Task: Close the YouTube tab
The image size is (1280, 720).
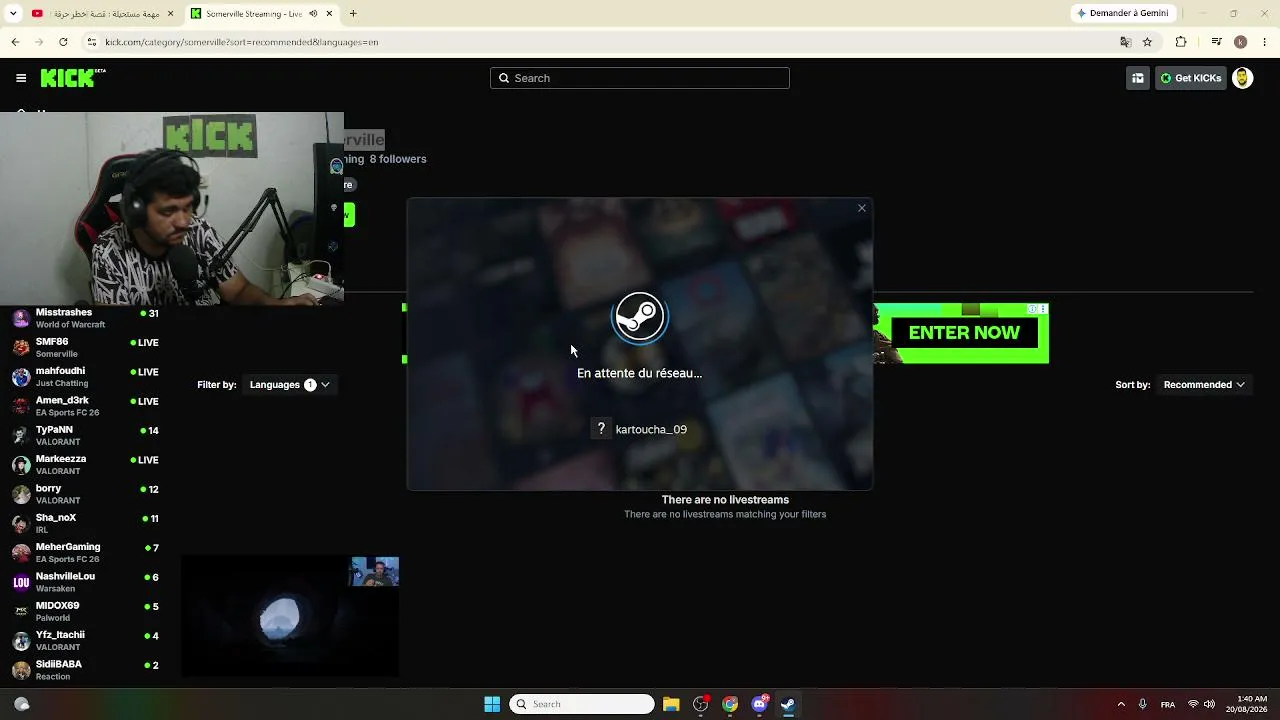Action: [169, 14]
